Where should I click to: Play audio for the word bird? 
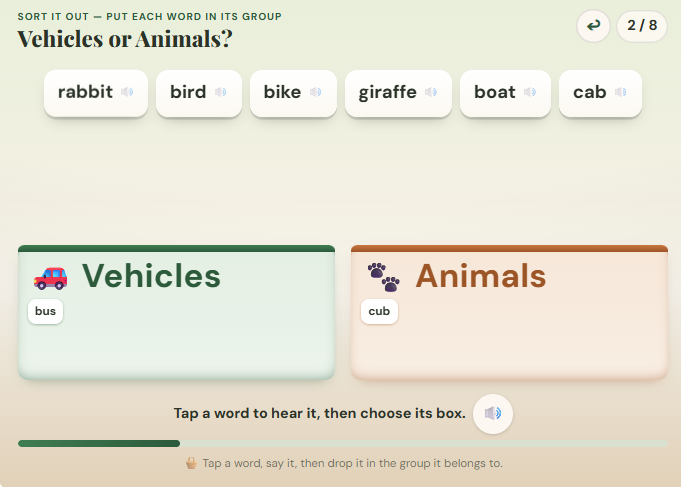click(221, 92)
